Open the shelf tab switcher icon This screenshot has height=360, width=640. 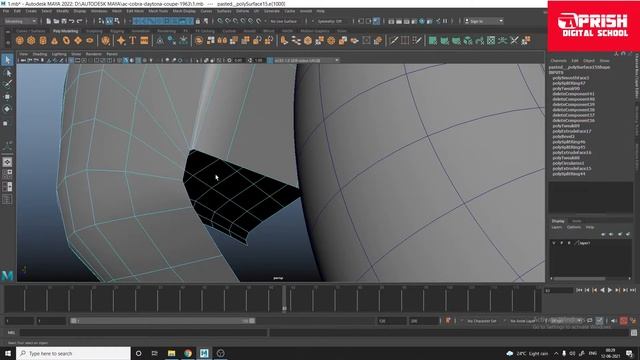click(x=7, y=31)
